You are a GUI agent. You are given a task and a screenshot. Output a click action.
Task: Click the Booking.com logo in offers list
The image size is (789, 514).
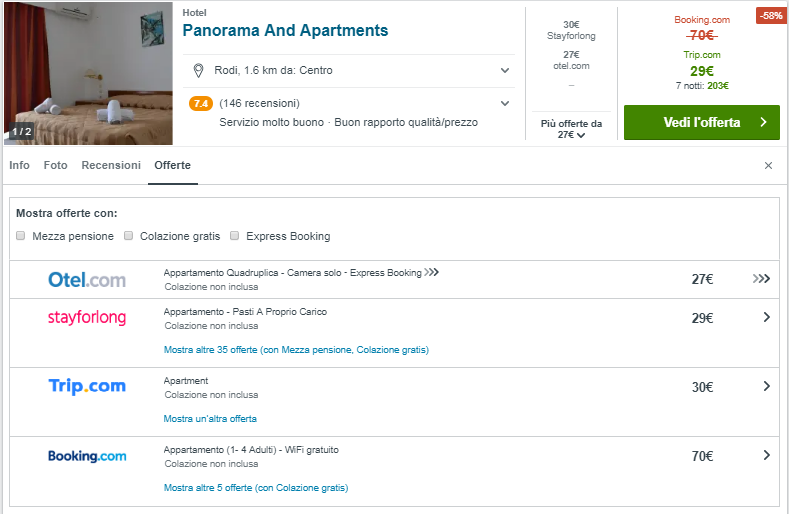87,456
